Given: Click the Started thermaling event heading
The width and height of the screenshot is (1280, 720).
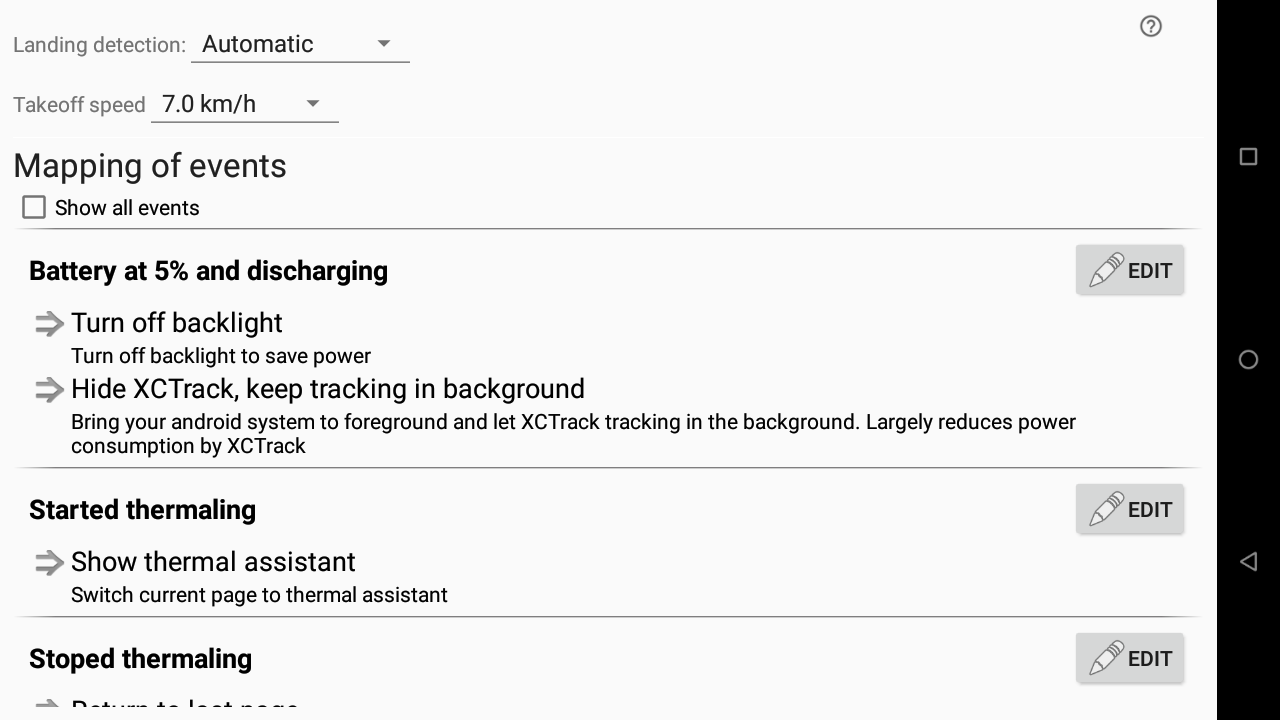Looking at the screenshot, I should point(142,510).
